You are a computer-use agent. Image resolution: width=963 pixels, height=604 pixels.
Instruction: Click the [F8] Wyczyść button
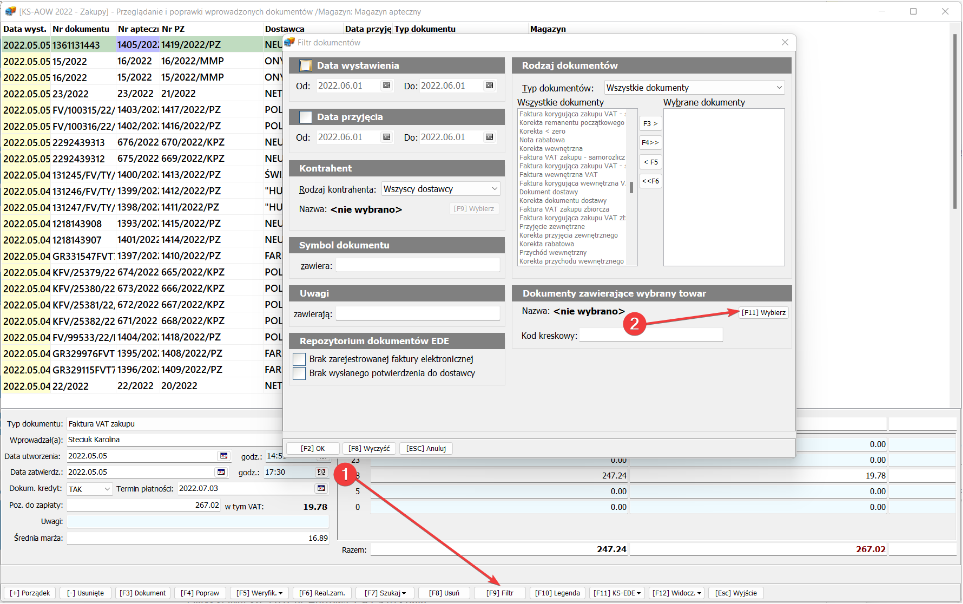pos(370,449)
